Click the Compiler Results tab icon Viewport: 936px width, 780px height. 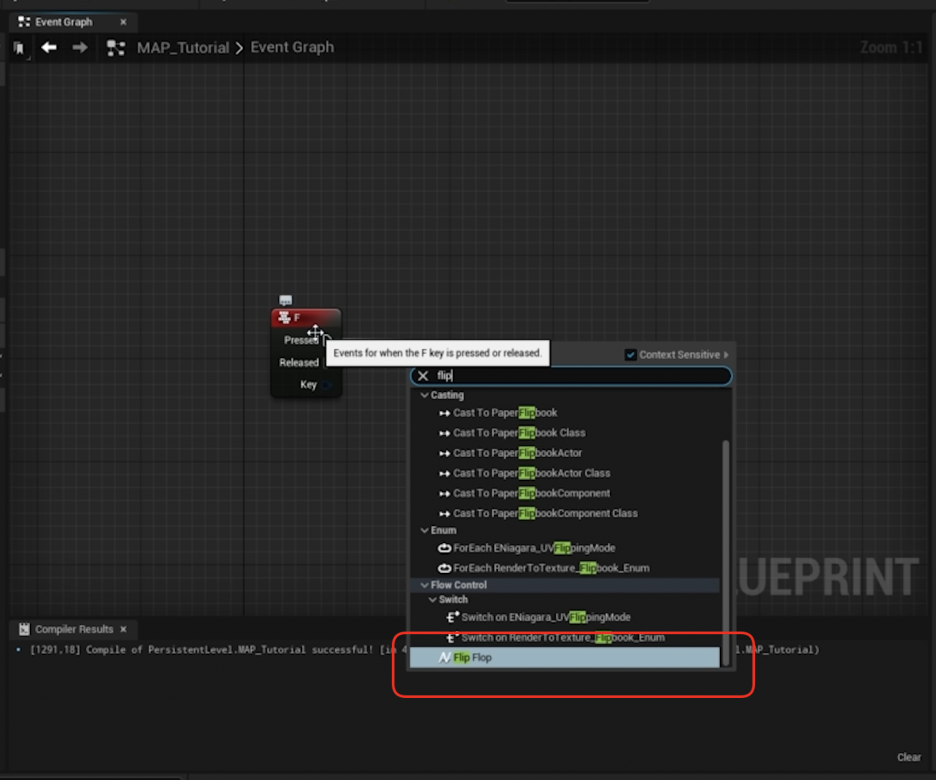click(x=24, y=629)
